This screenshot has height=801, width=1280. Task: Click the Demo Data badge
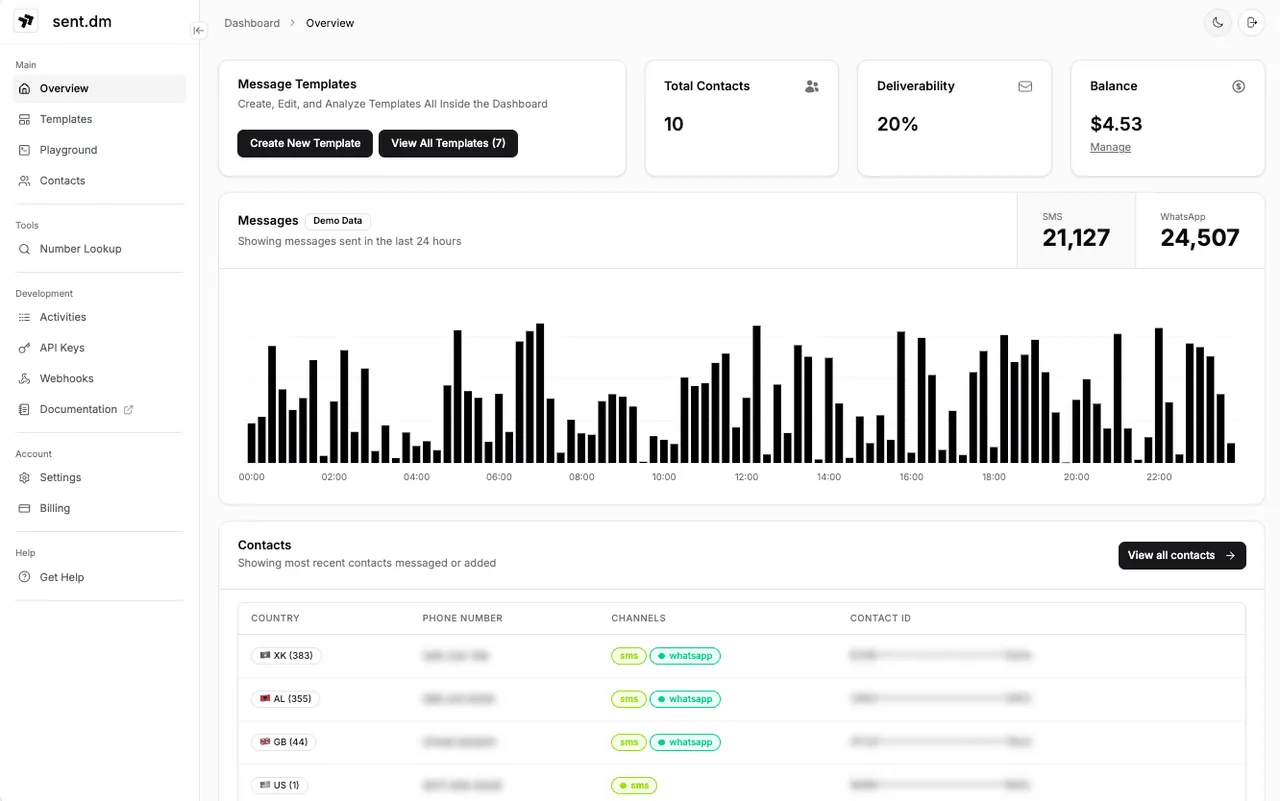click(338, 221)
